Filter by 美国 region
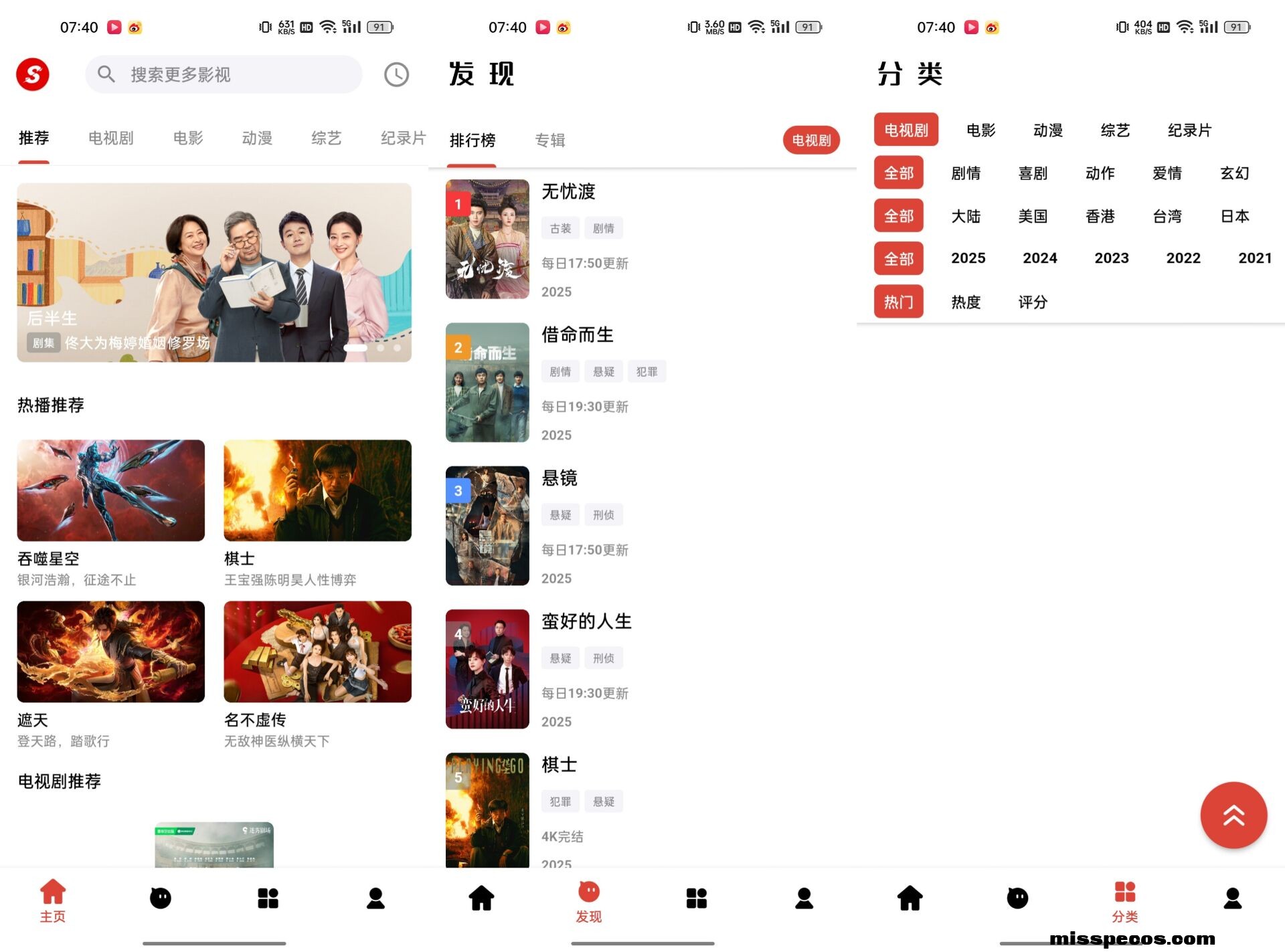Screen dimensions: 1285x952 coord(1033,215)
